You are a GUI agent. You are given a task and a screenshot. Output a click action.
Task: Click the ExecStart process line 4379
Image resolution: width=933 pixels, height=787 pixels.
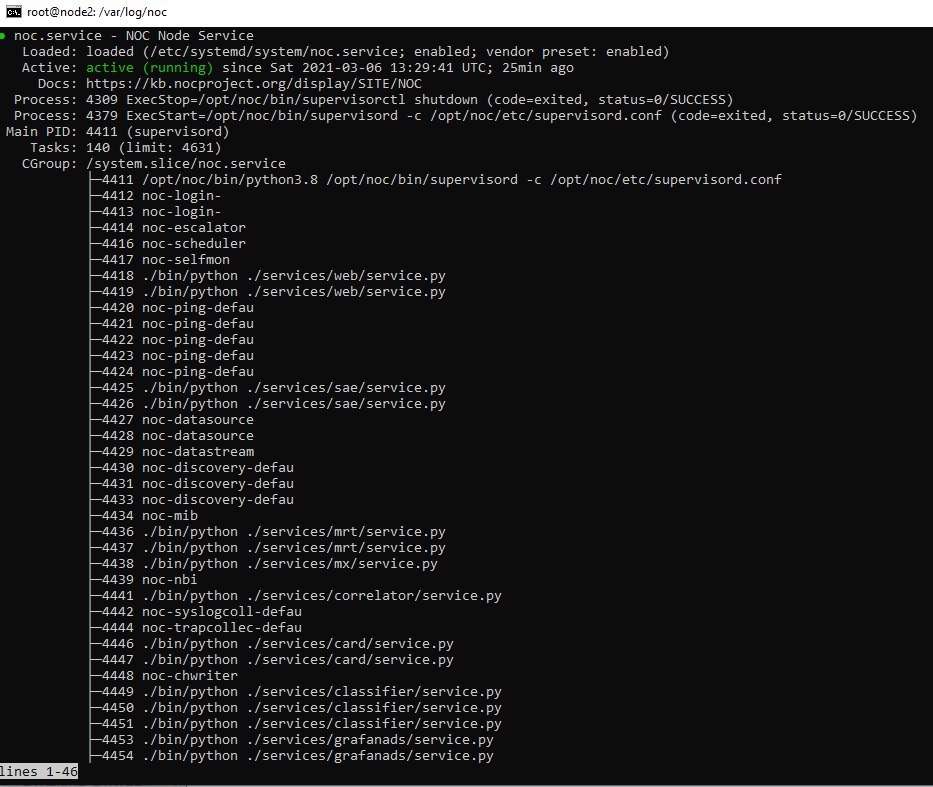[x=466, y=116]
